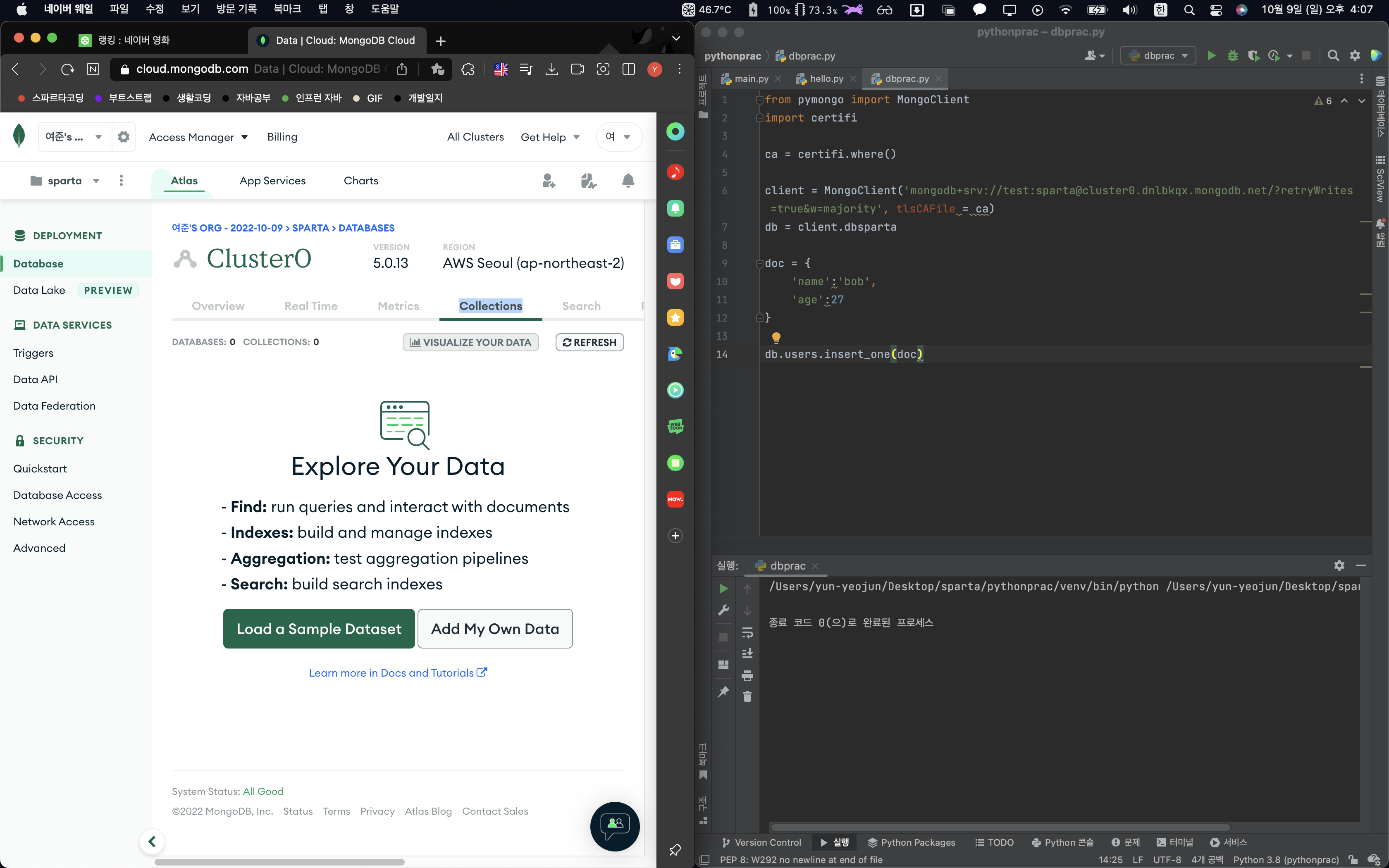
Task: Open PyCharm code-with-me user dropdown
Action: coord(1095,56)
